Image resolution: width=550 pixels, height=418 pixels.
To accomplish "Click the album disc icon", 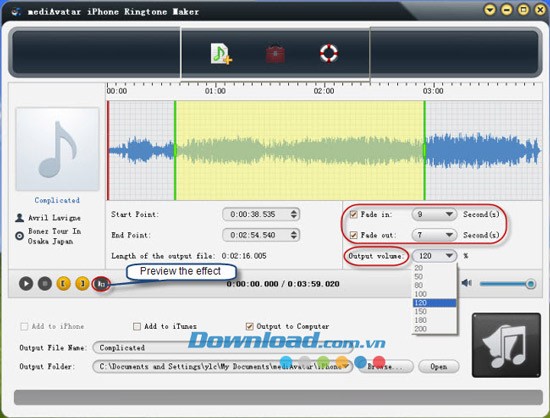I will [20, 236].
